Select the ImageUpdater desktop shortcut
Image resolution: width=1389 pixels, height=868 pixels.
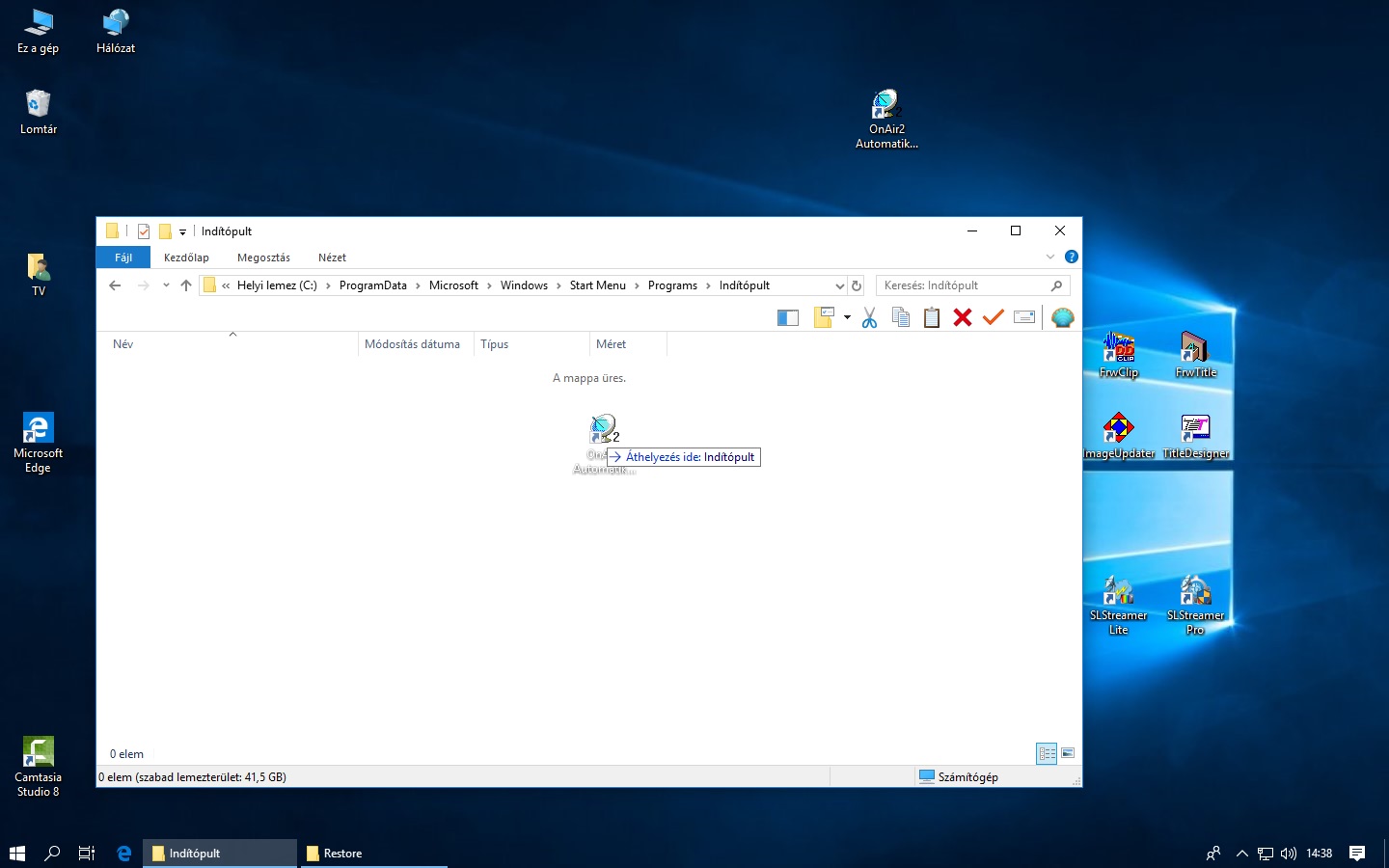(x=1119, y=436)
